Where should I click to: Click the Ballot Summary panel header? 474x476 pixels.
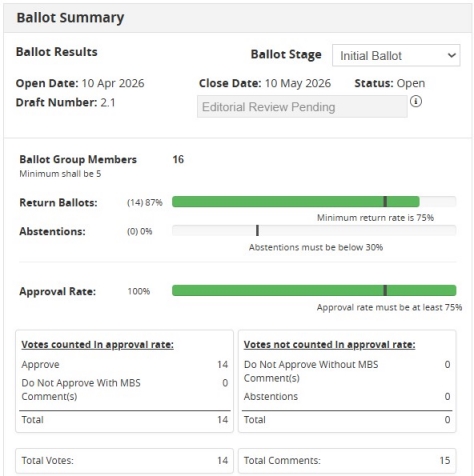[x=238, y=18]
